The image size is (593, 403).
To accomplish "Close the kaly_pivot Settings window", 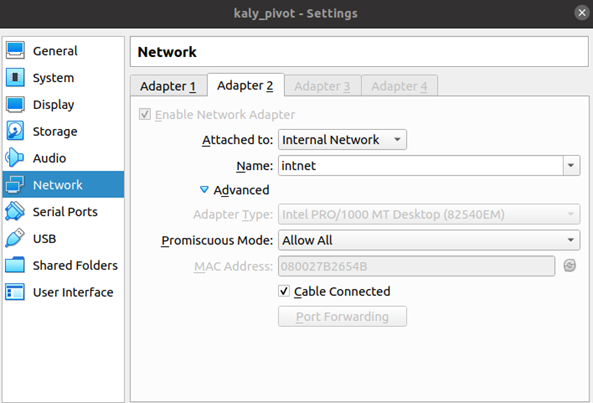I will [582, 13].
